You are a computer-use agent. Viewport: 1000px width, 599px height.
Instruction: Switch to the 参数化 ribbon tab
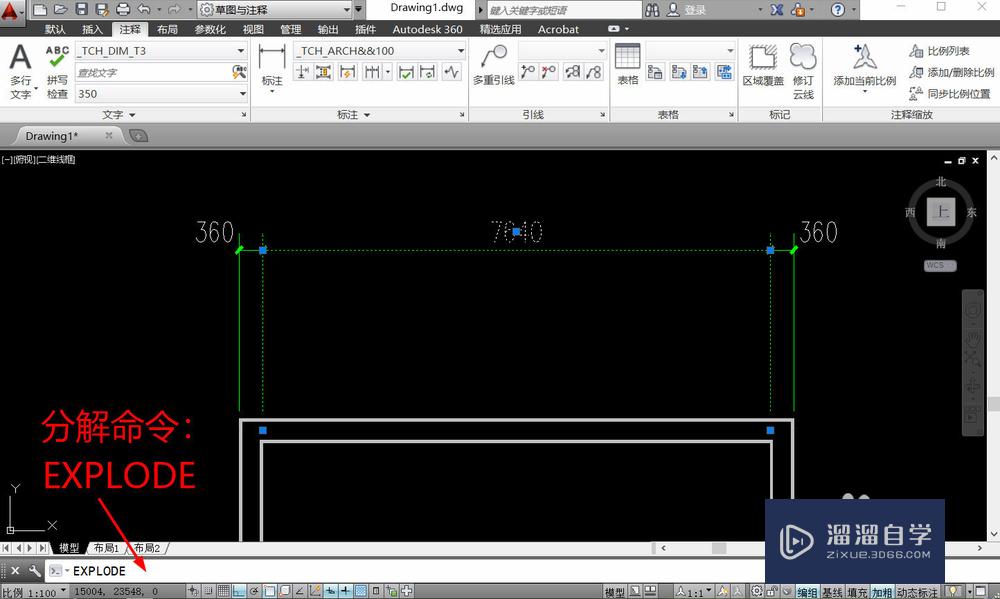click(210, 29)
